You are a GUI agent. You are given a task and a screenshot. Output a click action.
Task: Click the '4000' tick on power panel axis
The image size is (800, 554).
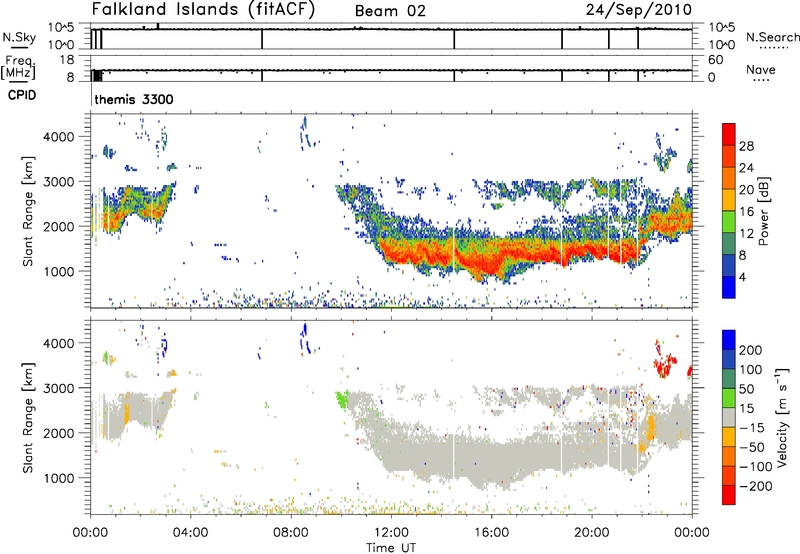(x=59, y=137)
